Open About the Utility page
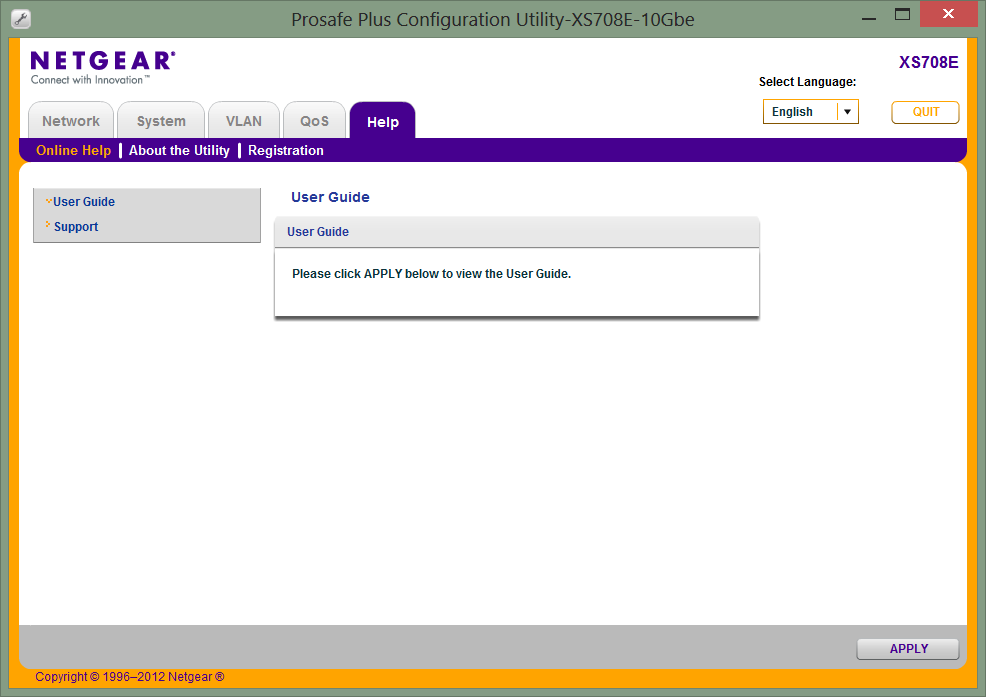 pos(179,150)
